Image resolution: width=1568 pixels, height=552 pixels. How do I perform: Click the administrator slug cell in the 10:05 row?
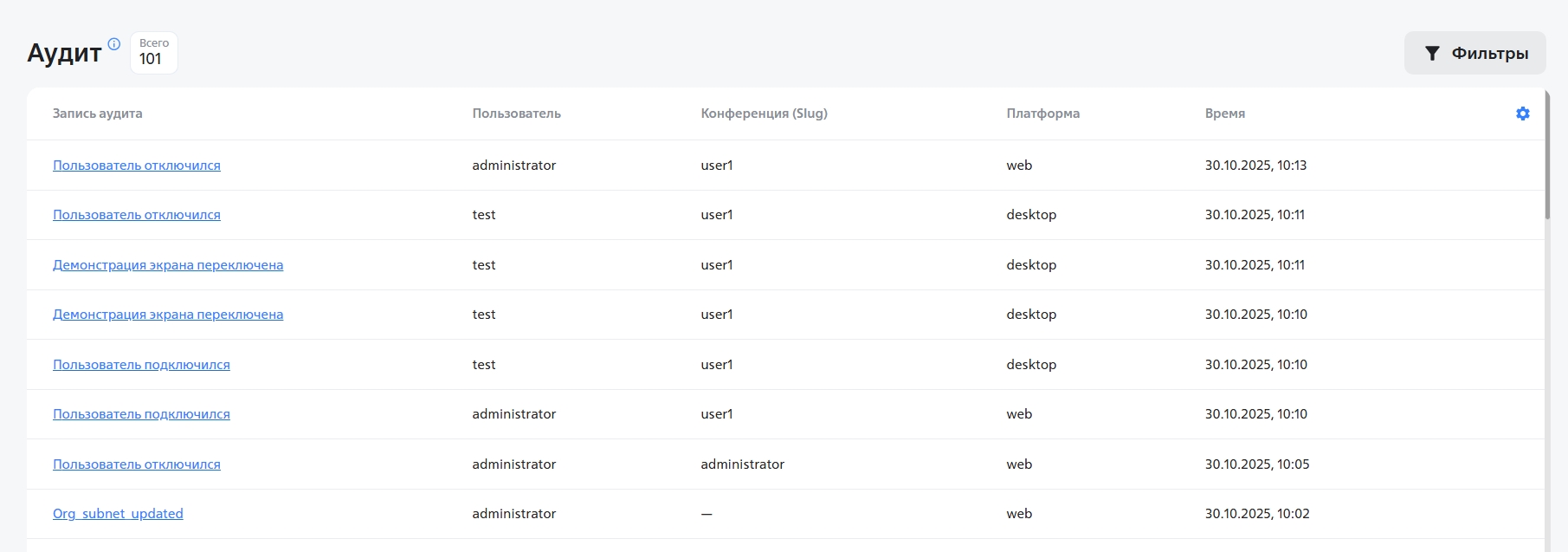click(742, 464)
